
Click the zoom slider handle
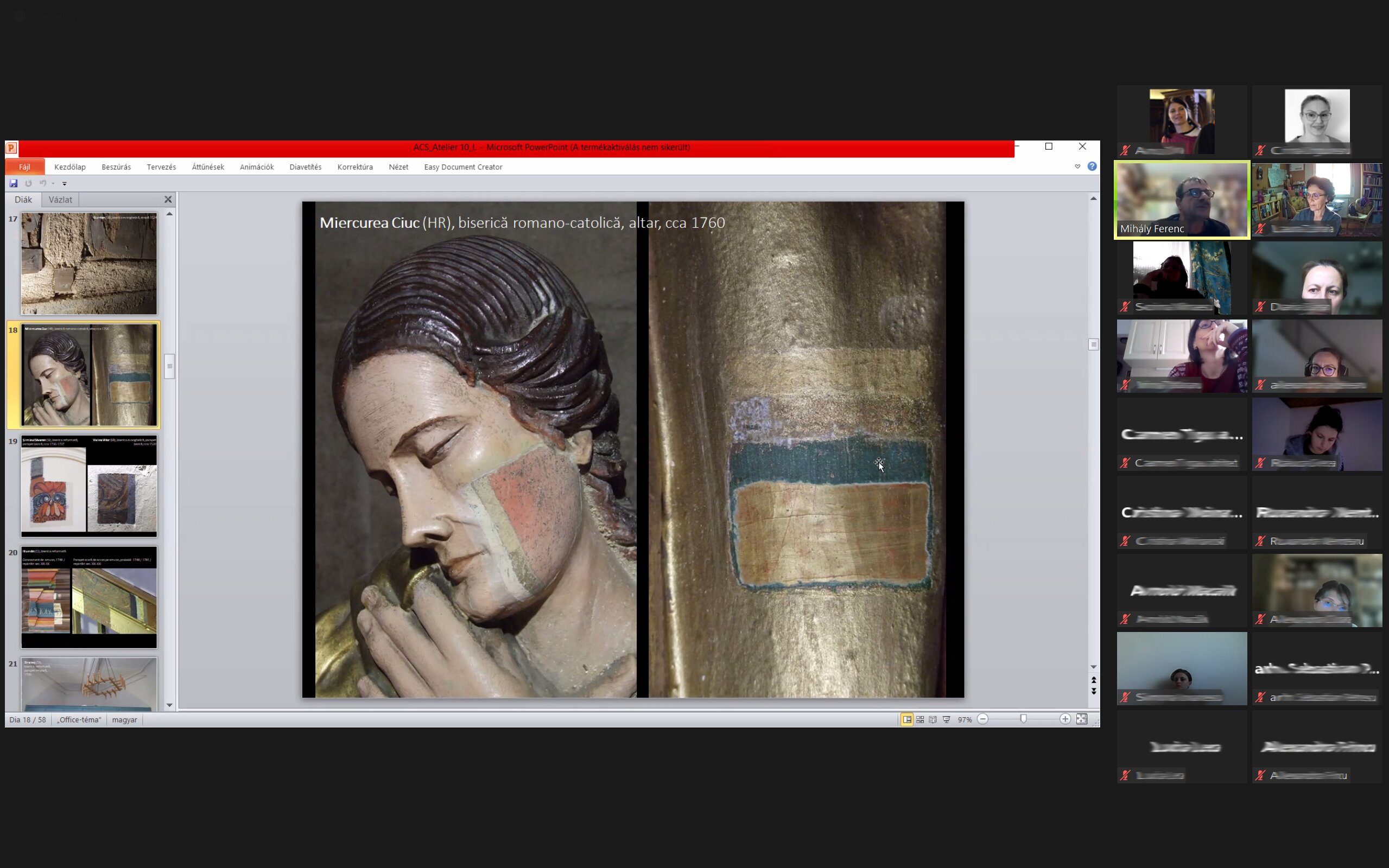pyautogui.click(x=1023, y=719)
